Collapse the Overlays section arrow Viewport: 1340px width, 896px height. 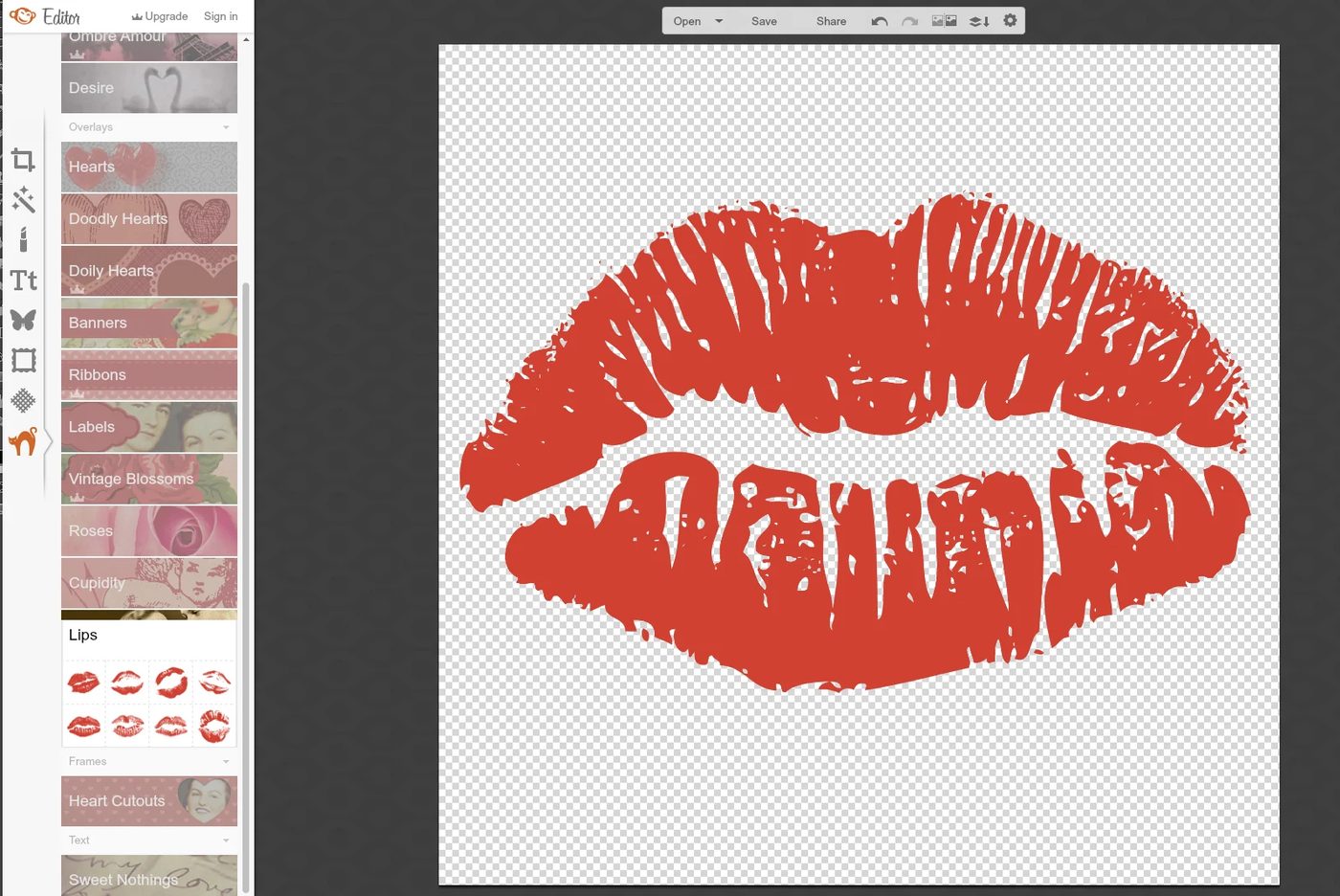[x=226, y=127]
